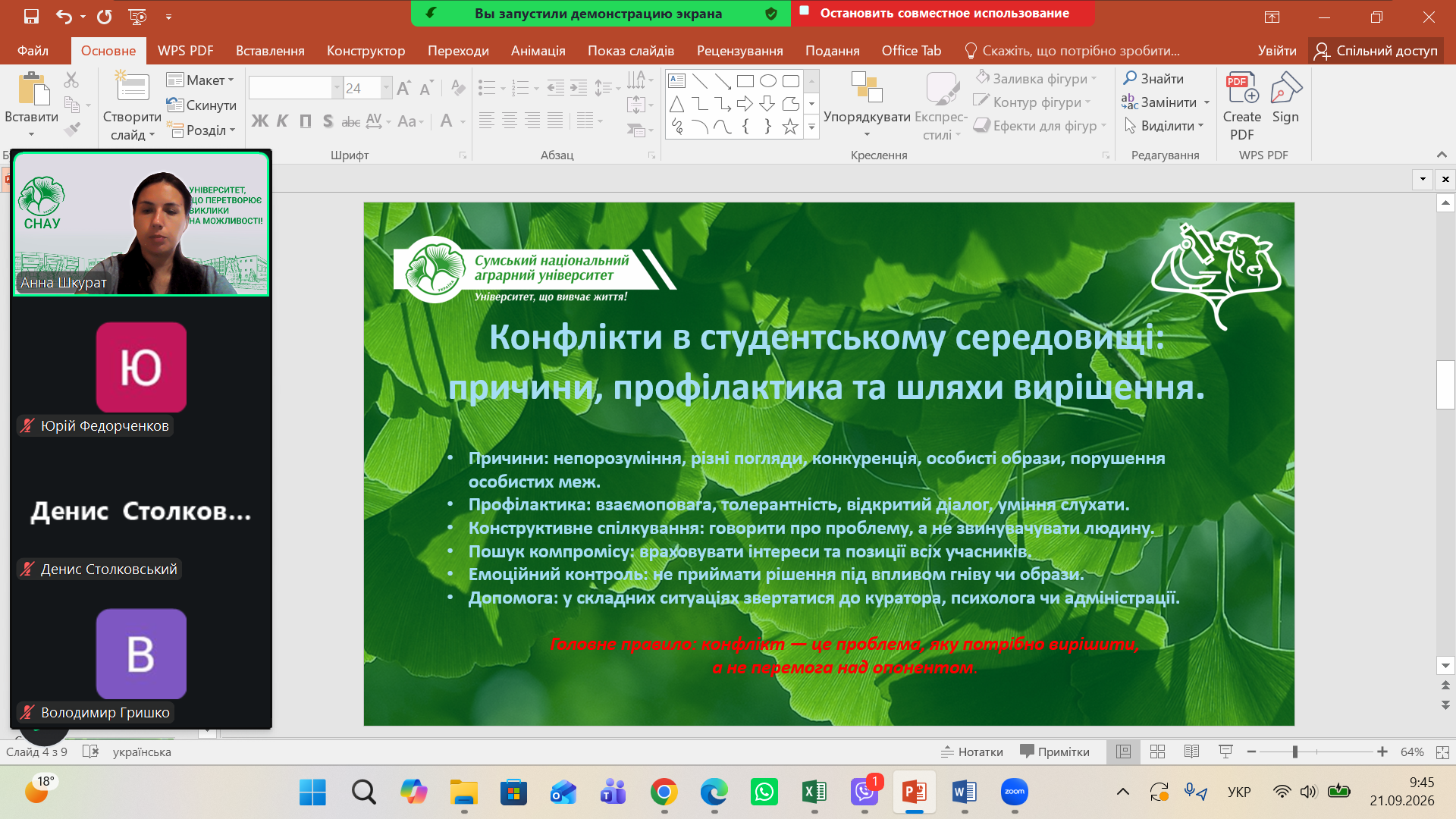Screen dimensions: 1456x819
Task: Click Остановить совместное использование button
Action: click(943, 13)
